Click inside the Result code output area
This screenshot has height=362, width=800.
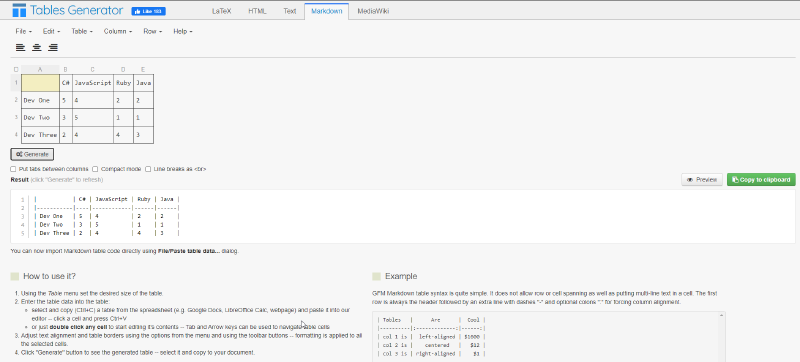403,216
